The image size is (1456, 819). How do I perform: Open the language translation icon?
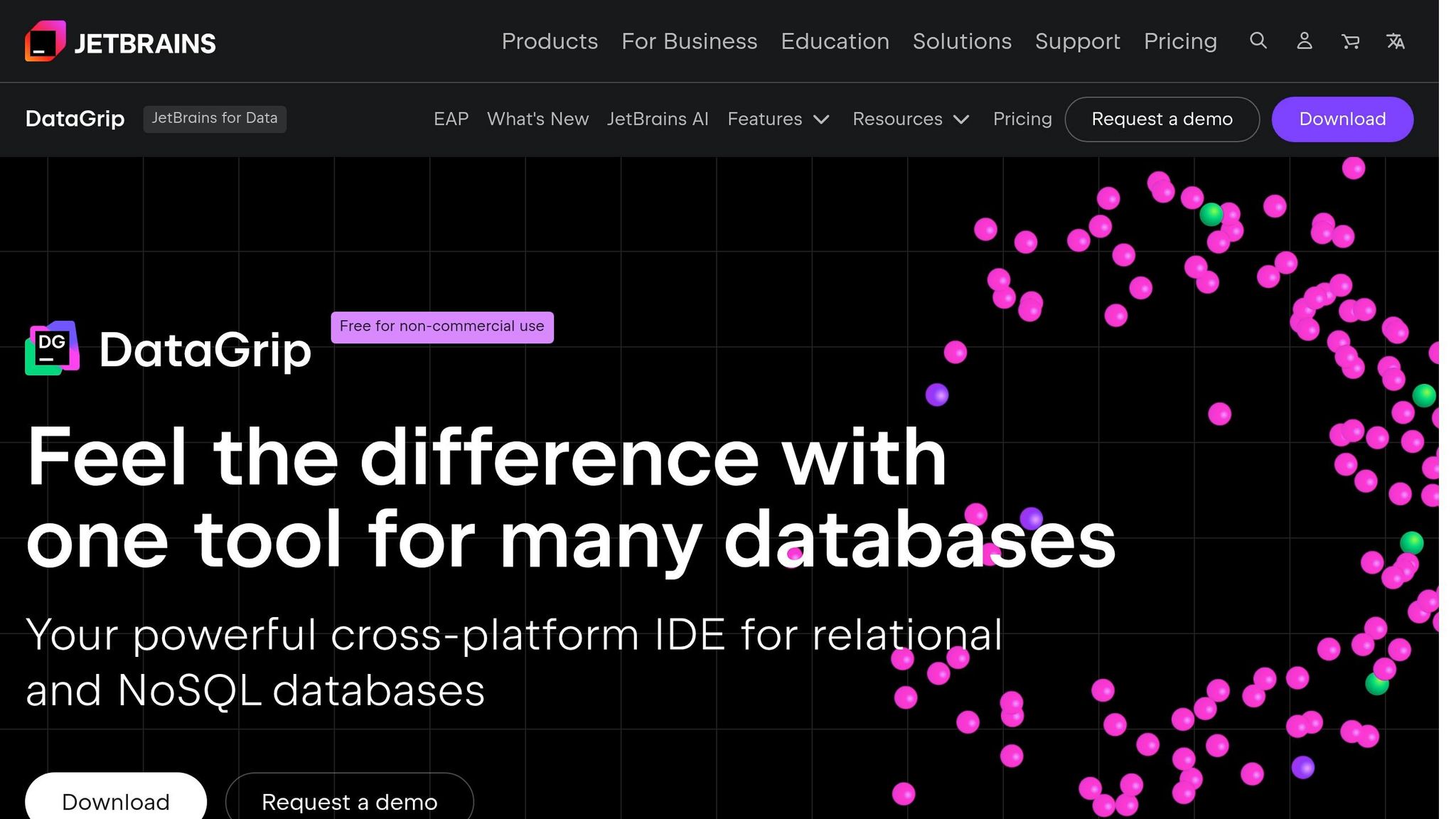(x=1396, y=41)
